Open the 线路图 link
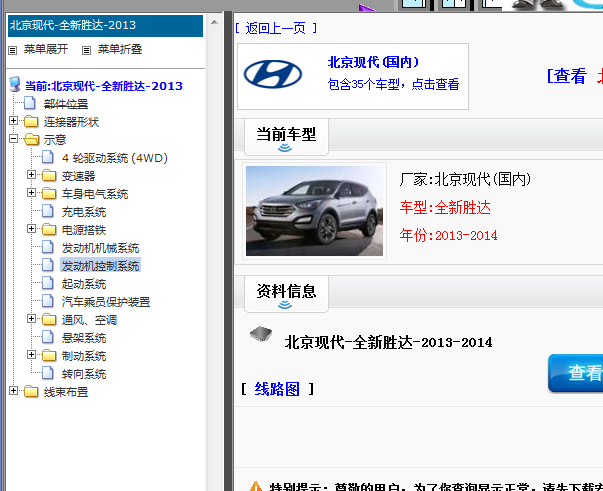Screen dimensions: 603x491 coord(277,389)
